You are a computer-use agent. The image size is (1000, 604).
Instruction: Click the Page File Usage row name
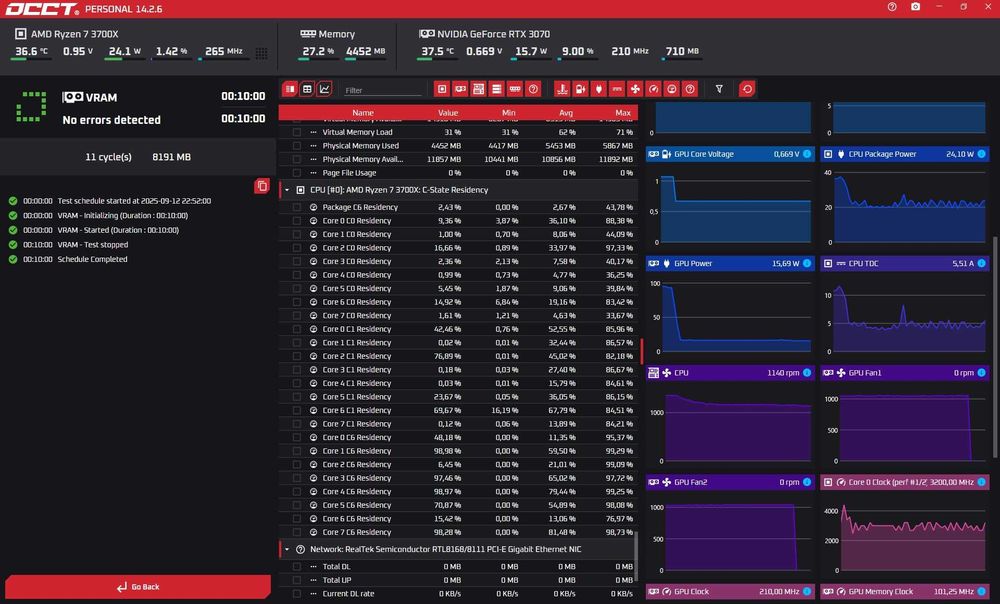349,173
